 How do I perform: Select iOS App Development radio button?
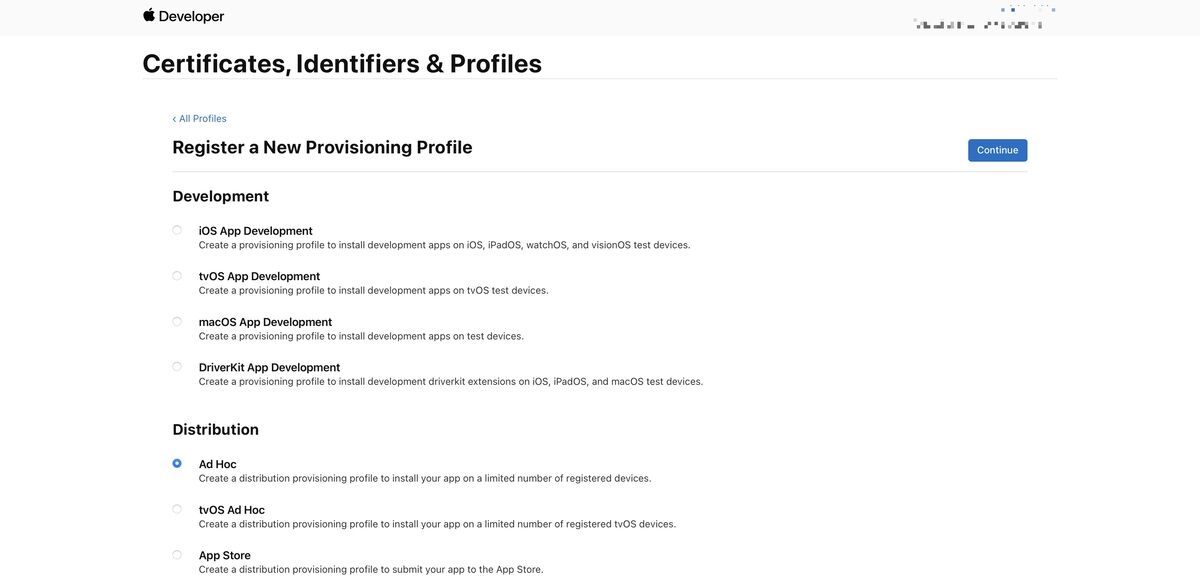coord(177,230)
